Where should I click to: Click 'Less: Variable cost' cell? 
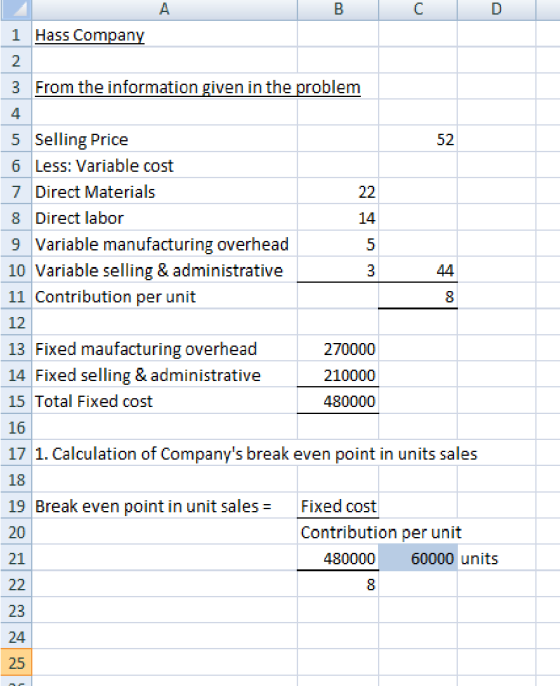[x=164, y=165]
